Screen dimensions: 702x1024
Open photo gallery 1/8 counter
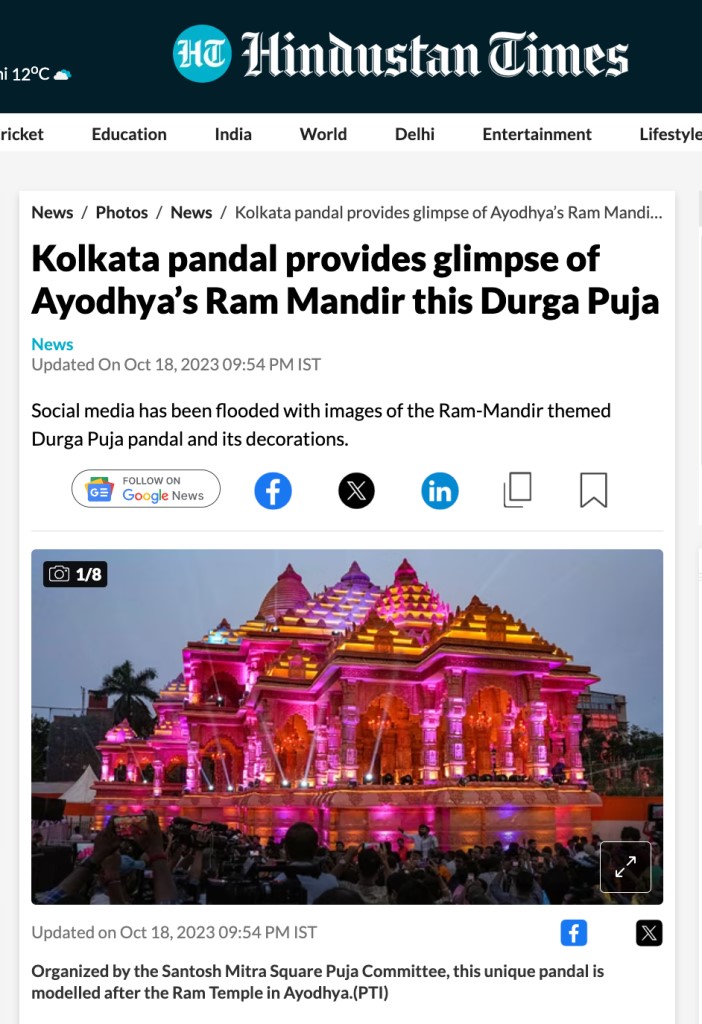pos(75,574)
